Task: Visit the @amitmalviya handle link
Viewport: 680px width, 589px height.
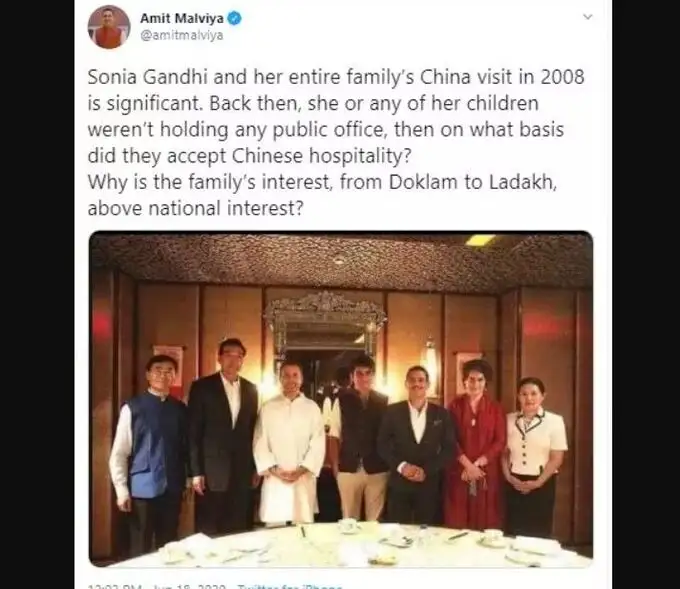Action: tap(182, 35)
